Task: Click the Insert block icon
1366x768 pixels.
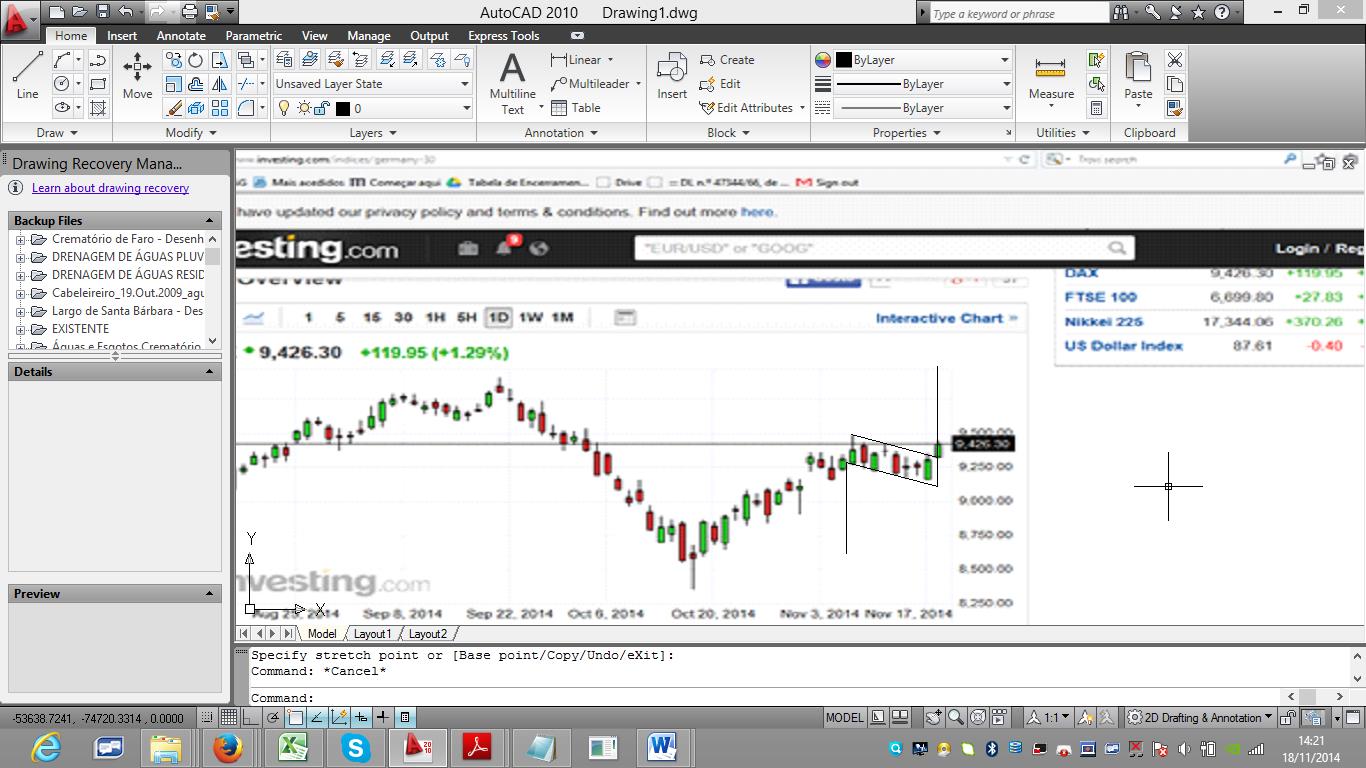Action: click(671, 75)
